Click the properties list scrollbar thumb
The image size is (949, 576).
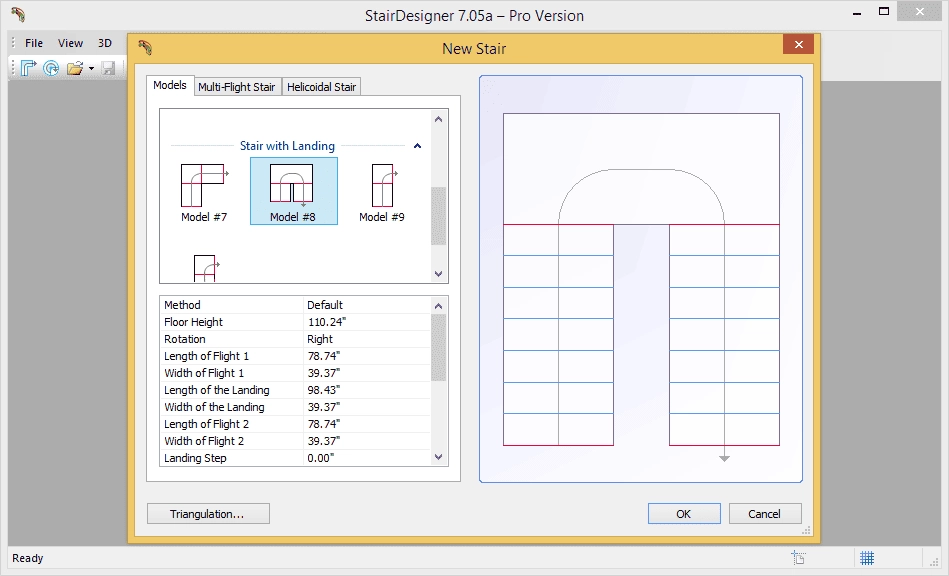coord(439,347)
